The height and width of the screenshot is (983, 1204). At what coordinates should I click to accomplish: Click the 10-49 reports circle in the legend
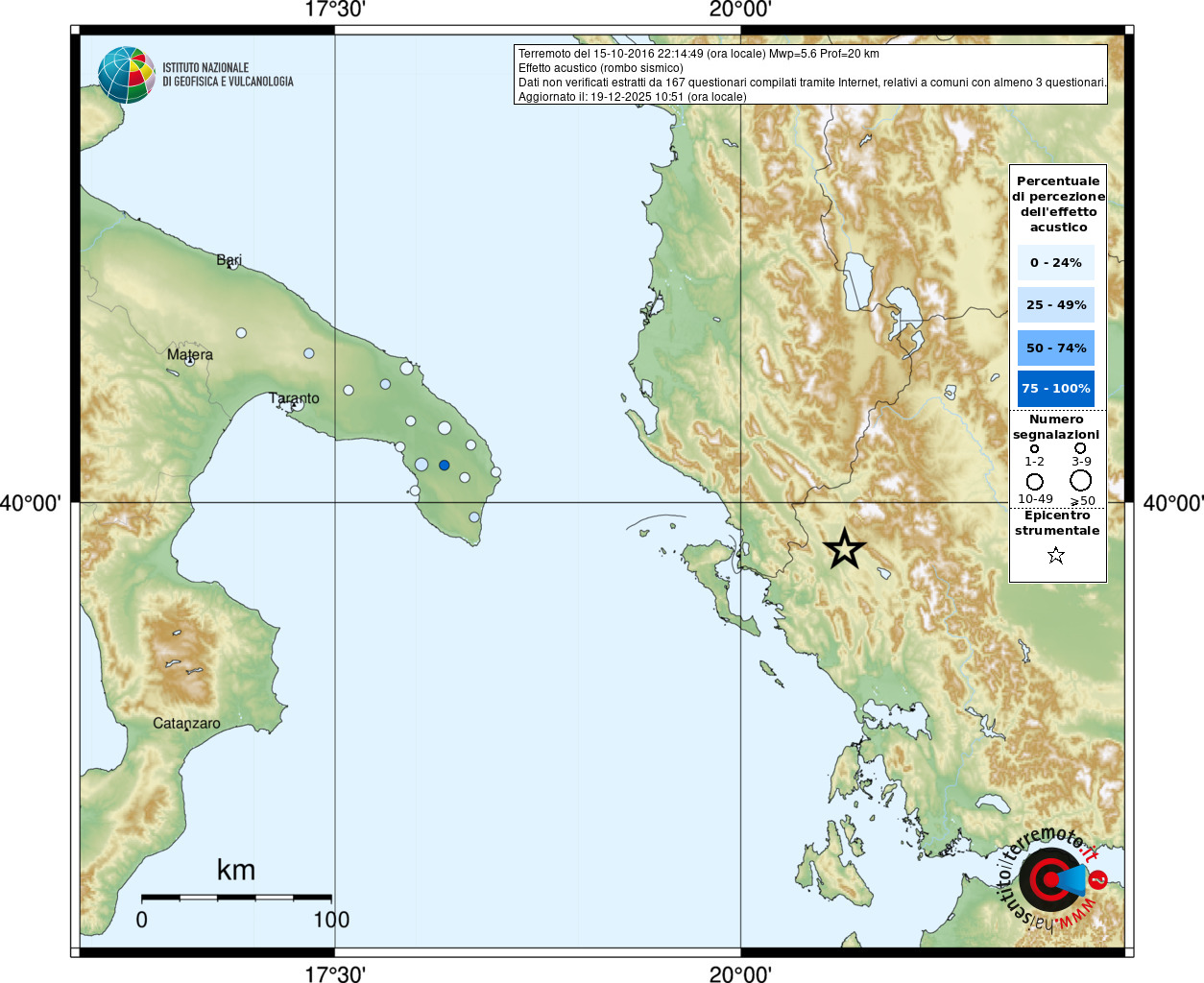coord(1034,481)
